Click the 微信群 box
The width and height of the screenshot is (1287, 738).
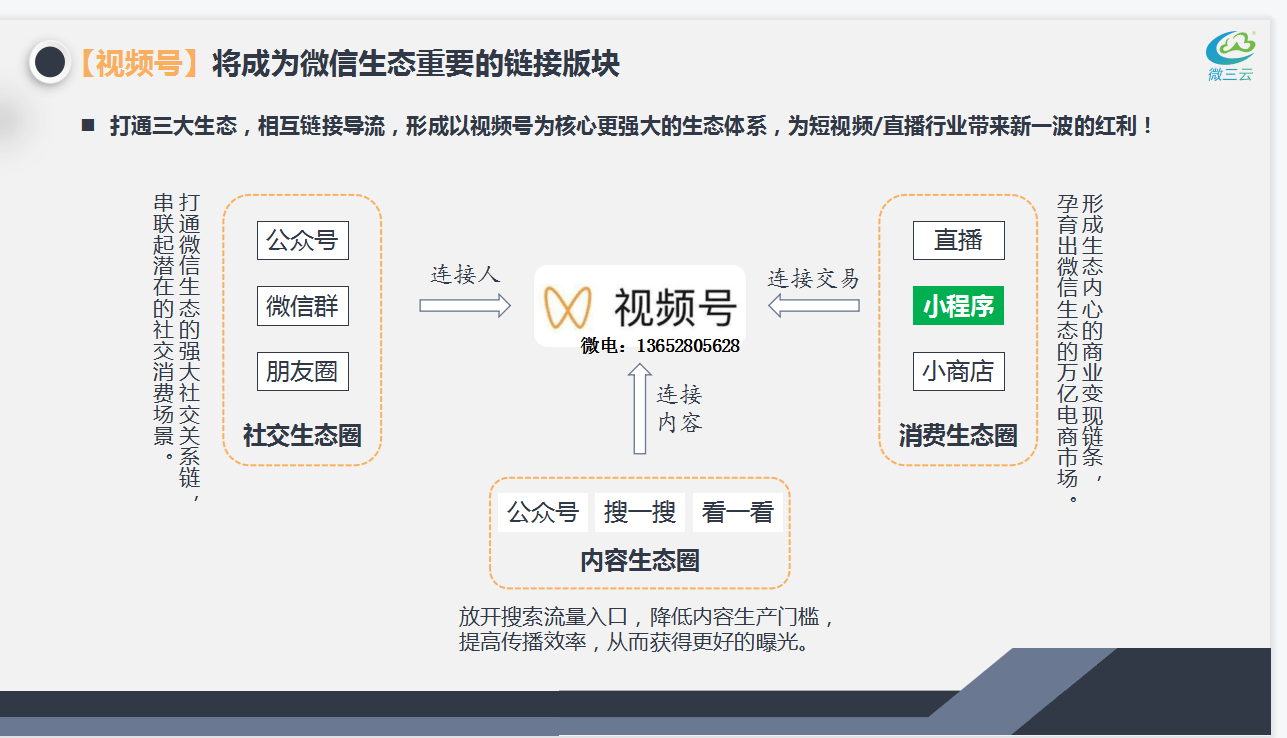[x=303, y=306]
